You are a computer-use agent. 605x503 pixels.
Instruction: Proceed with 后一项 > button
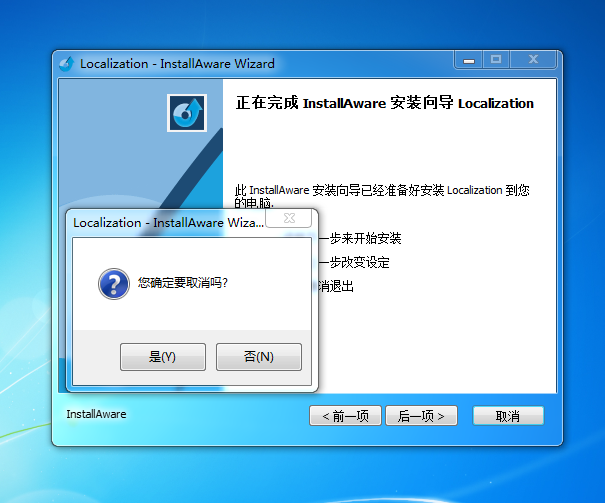point(421,416)
